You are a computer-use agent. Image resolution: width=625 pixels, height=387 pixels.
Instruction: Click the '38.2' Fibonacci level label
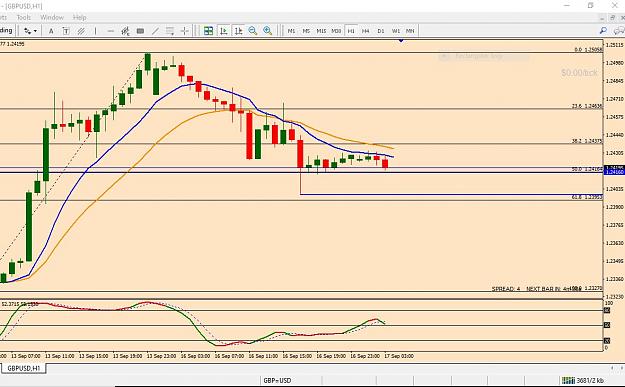(577, 141)
